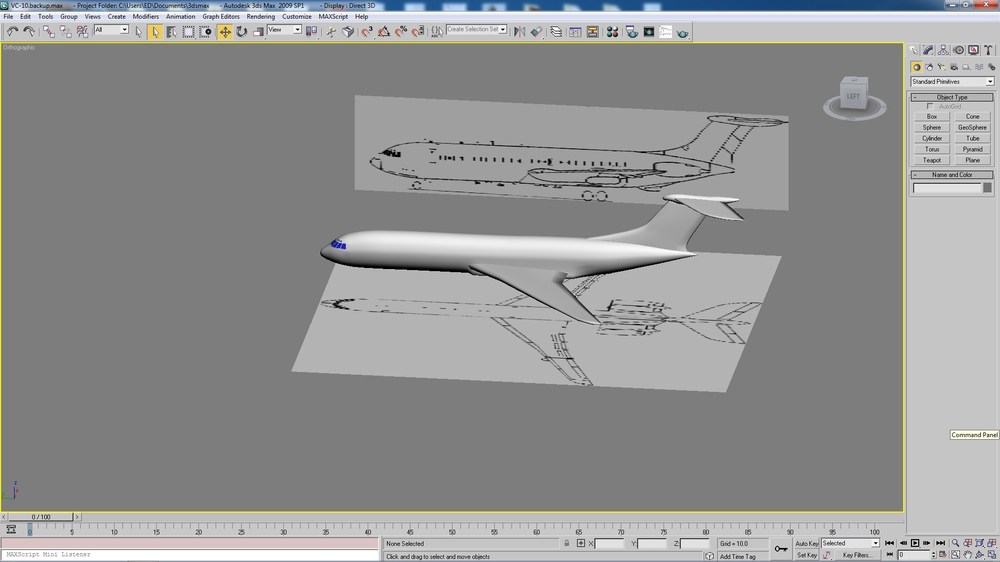
Task: Click the ViewCube LEFT face
Action: [853, 96]
